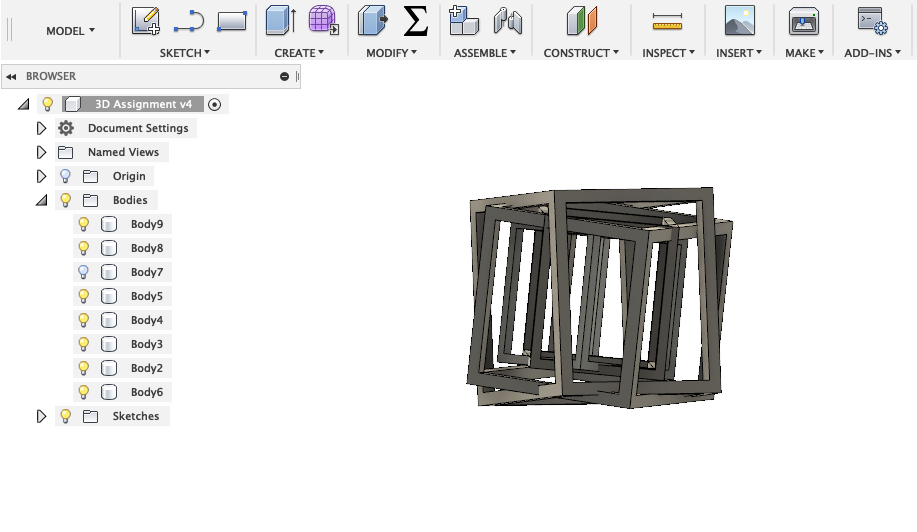Image resolution: width=917 pixels, height=532 pixels.
Task: Toggle root component visibility lightbulb
Action: [47, 104]
